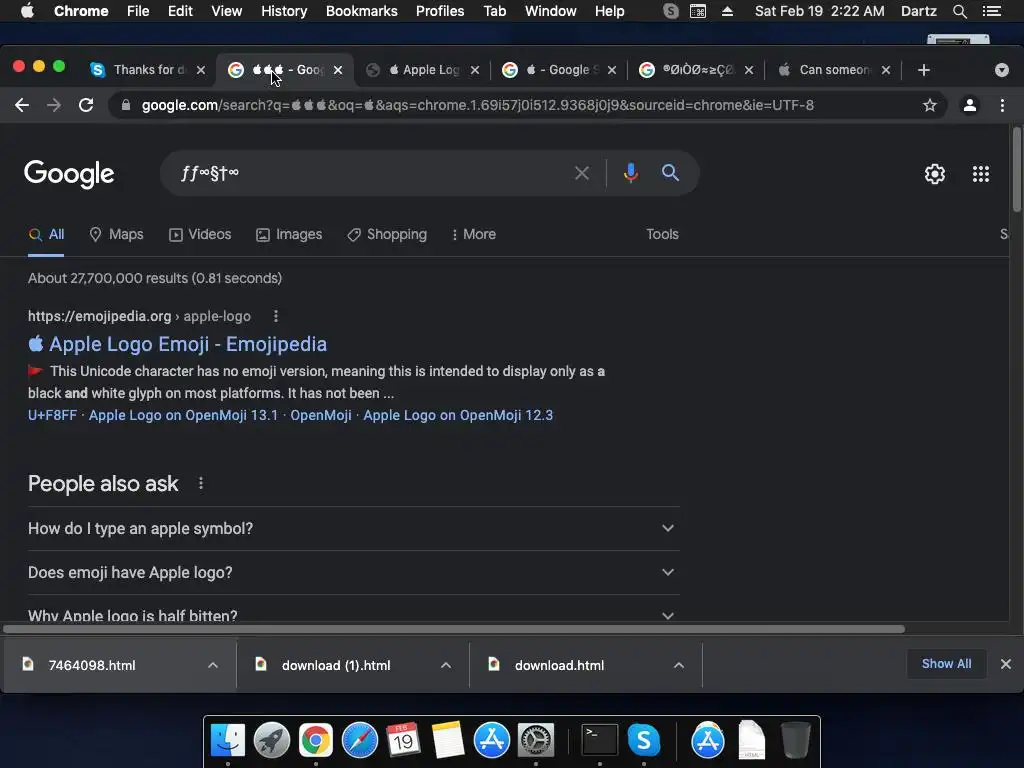Viewport: 1024px width, 768px height.
Task: Open Google quick settings gear
Action: [935, 174]
